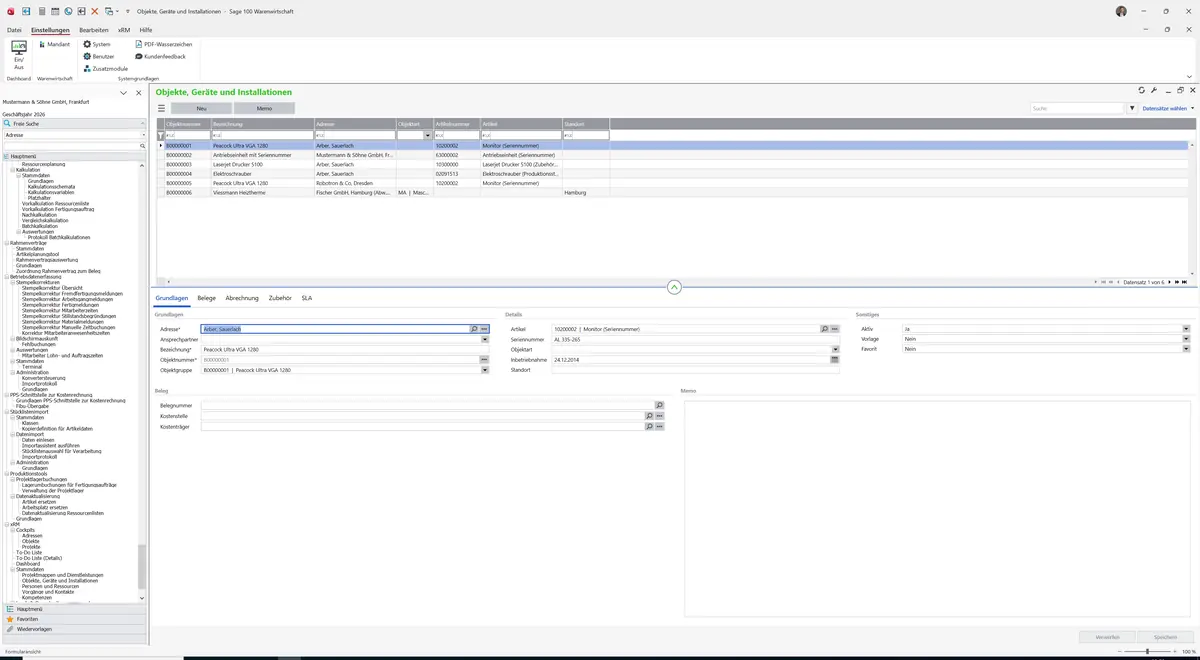The image size is (1200, 660).
Task: Click into the Suche field above the grid
Action: coord(1078,108)
